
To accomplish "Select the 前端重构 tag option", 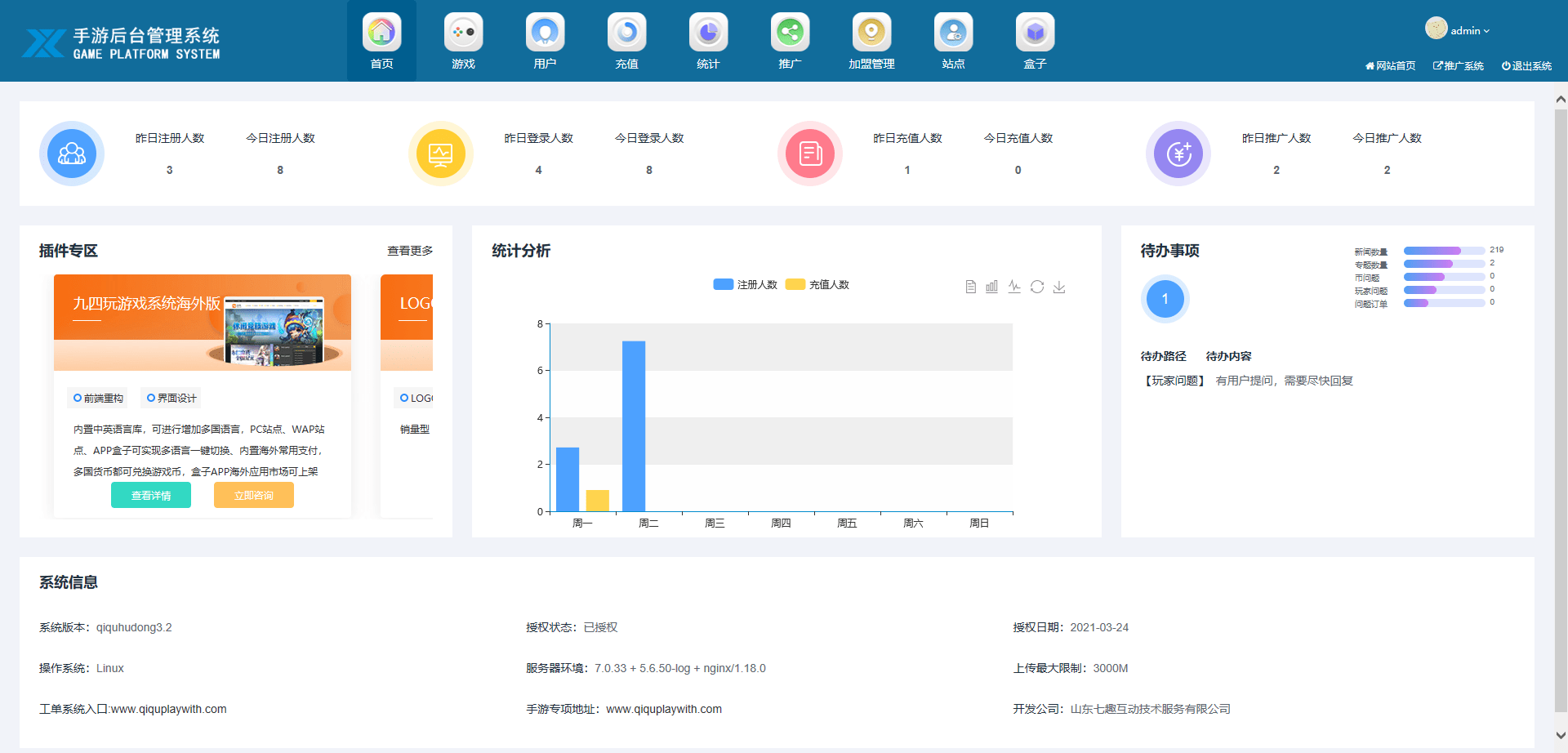I will point(98,399).
